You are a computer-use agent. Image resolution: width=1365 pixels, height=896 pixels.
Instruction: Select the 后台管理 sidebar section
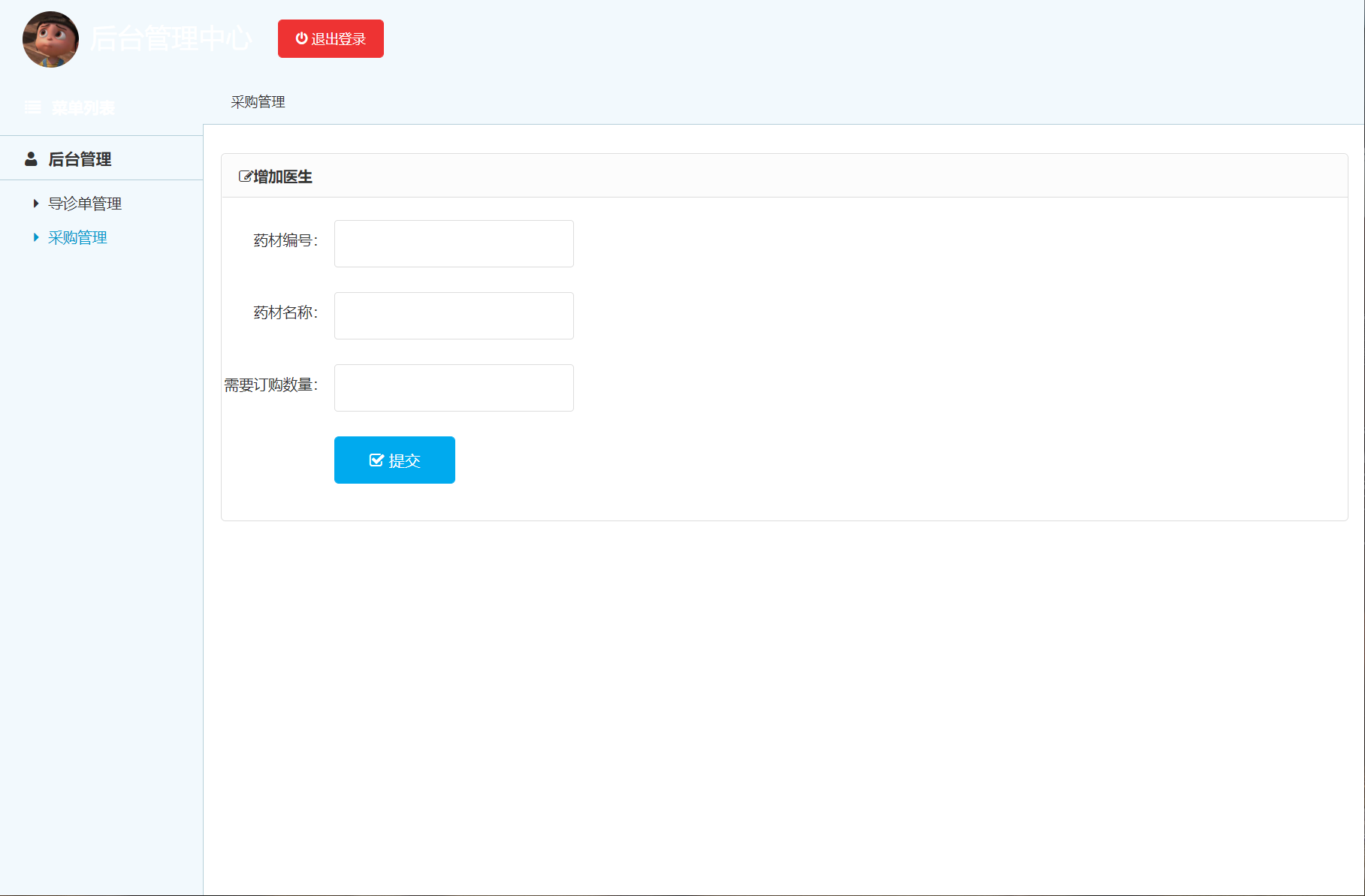click(x=80, y=159)
